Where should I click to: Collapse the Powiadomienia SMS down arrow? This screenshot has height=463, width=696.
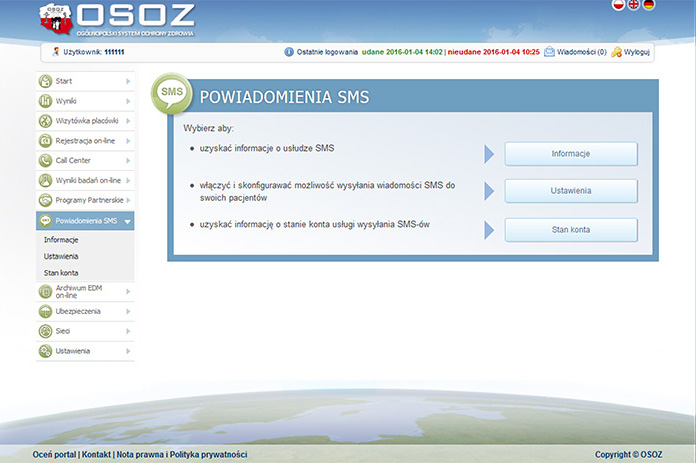[128, 221]
